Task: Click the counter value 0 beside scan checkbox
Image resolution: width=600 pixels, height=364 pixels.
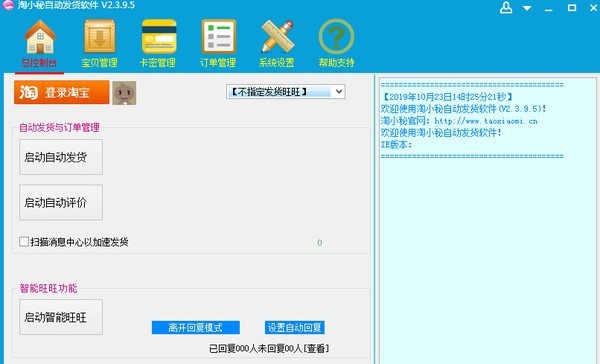Action: (x=320, y=243)
